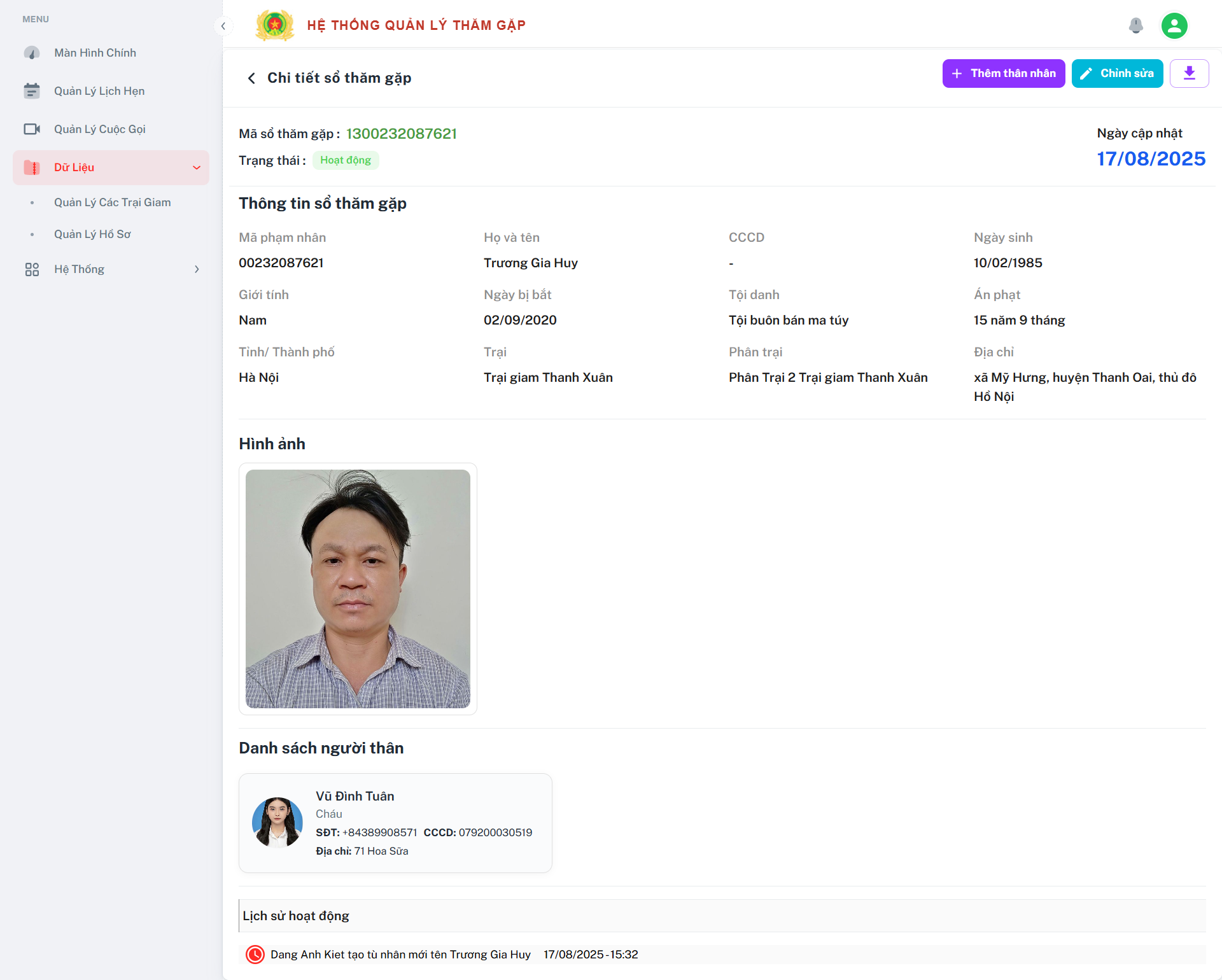Click the name Trương Gia Huy
1222x980 pixels.
pos(531,263)
